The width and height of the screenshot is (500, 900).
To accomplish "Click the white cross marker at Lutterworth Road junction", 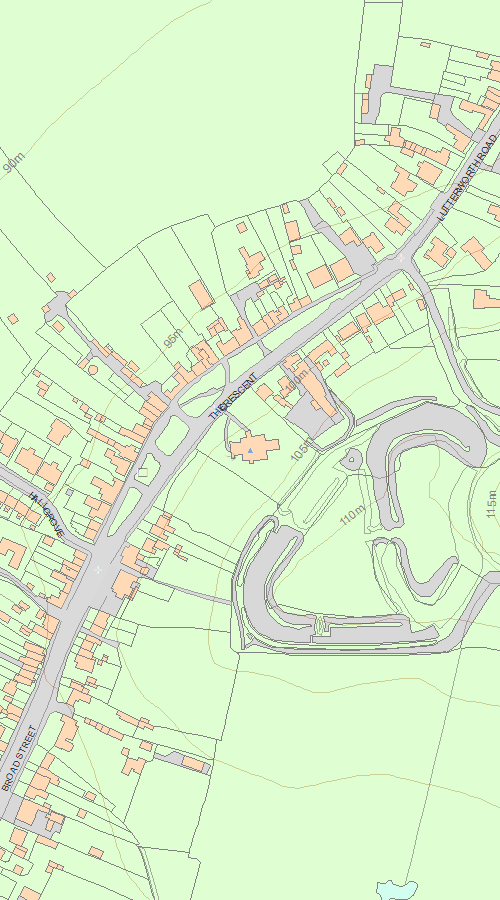I will pyautogui.click(x=401, y=258).
